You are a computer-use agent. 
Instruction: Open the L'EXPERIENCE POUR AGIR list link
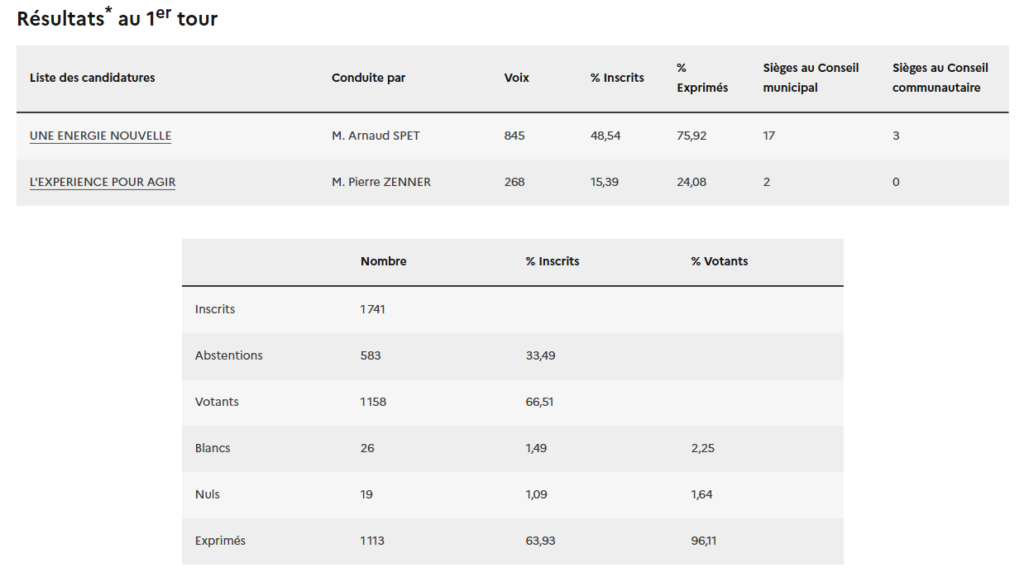pyautogui.click(x=103, y=182)
